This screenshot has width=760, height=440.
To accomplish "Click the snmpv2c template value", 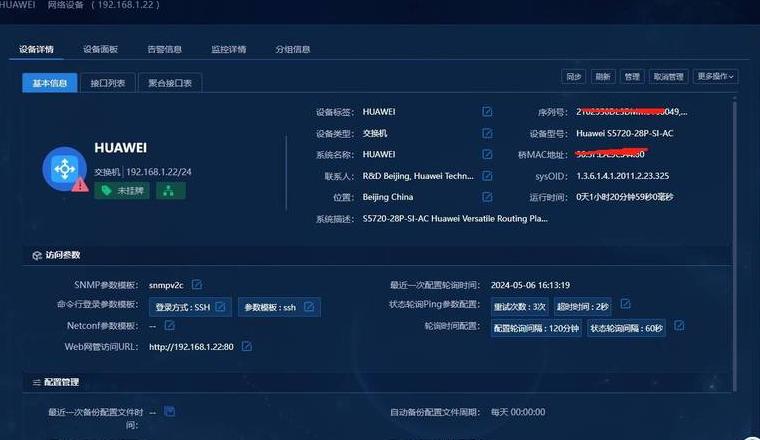I will pyautogui.click(x=166, y=285).
